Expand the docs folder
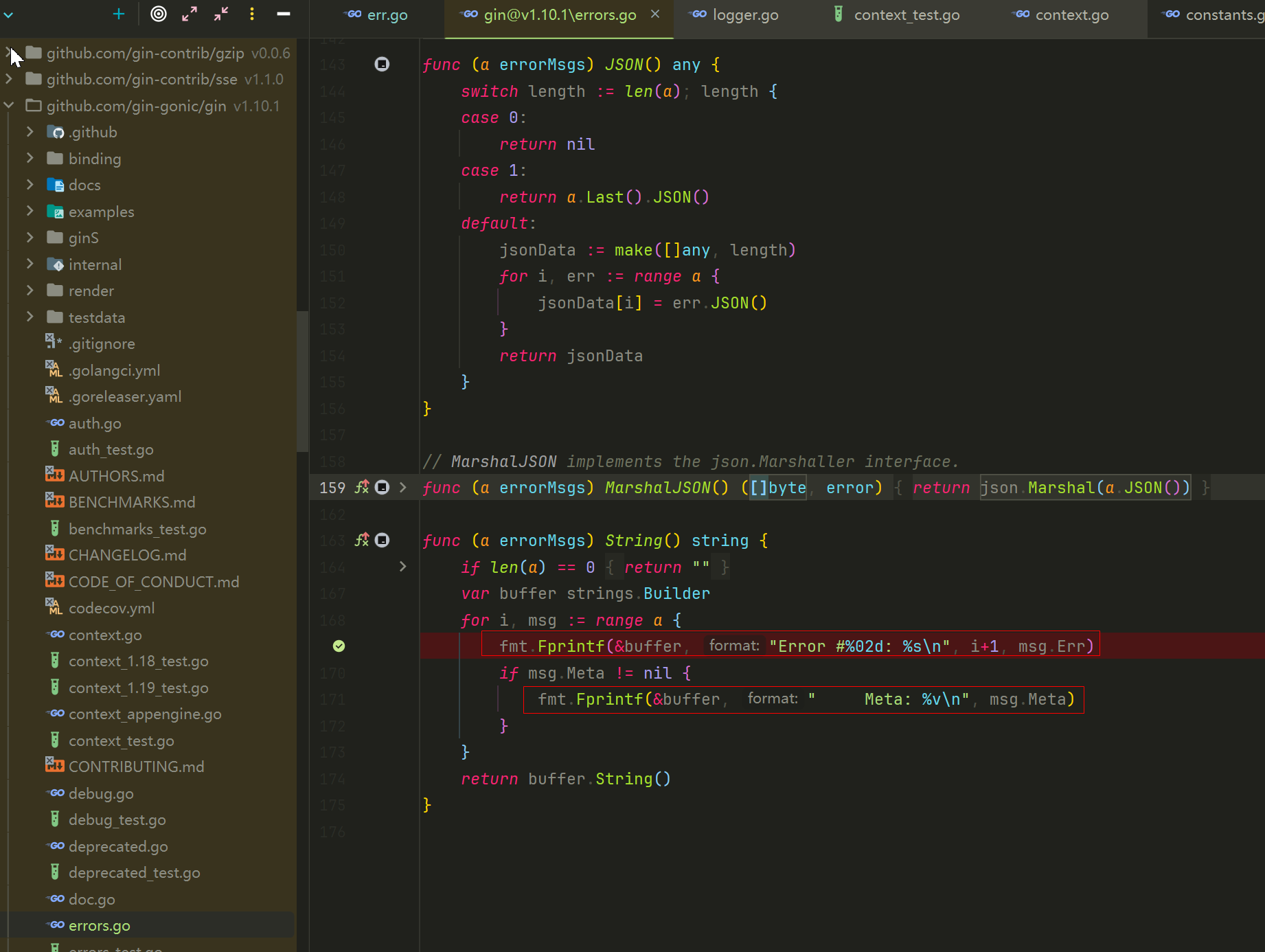 click(30, 184)
